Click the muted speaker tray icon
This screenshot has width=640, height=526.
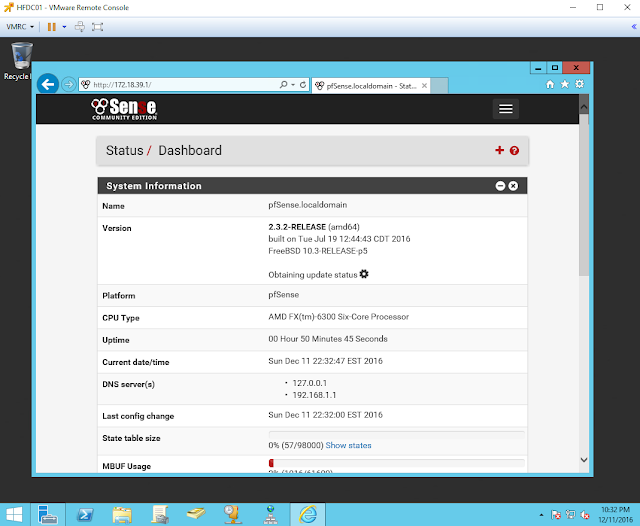(585, 515)
